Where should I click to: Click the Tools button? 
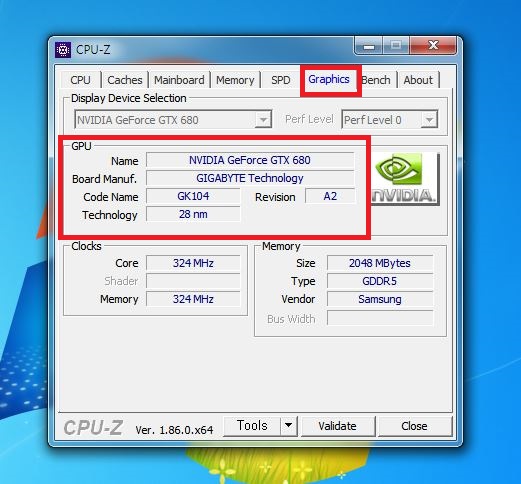pyautogui.click(x=252, y=426)
